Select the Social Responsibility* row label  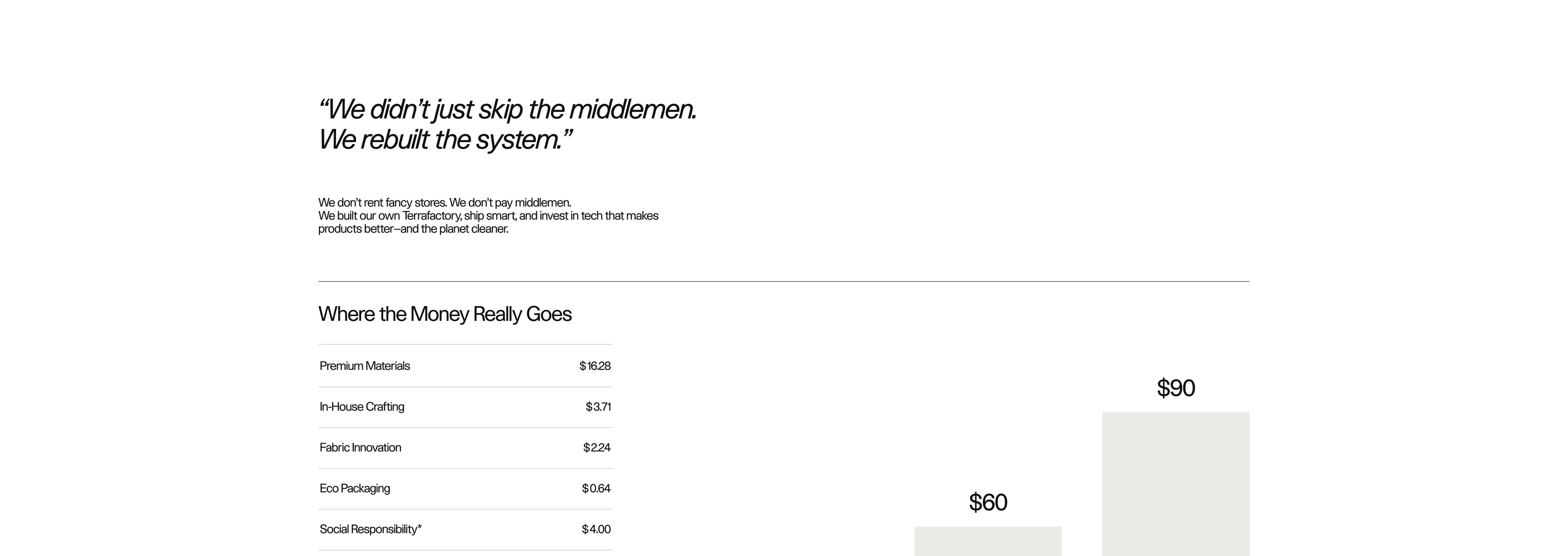click(370, 529)
